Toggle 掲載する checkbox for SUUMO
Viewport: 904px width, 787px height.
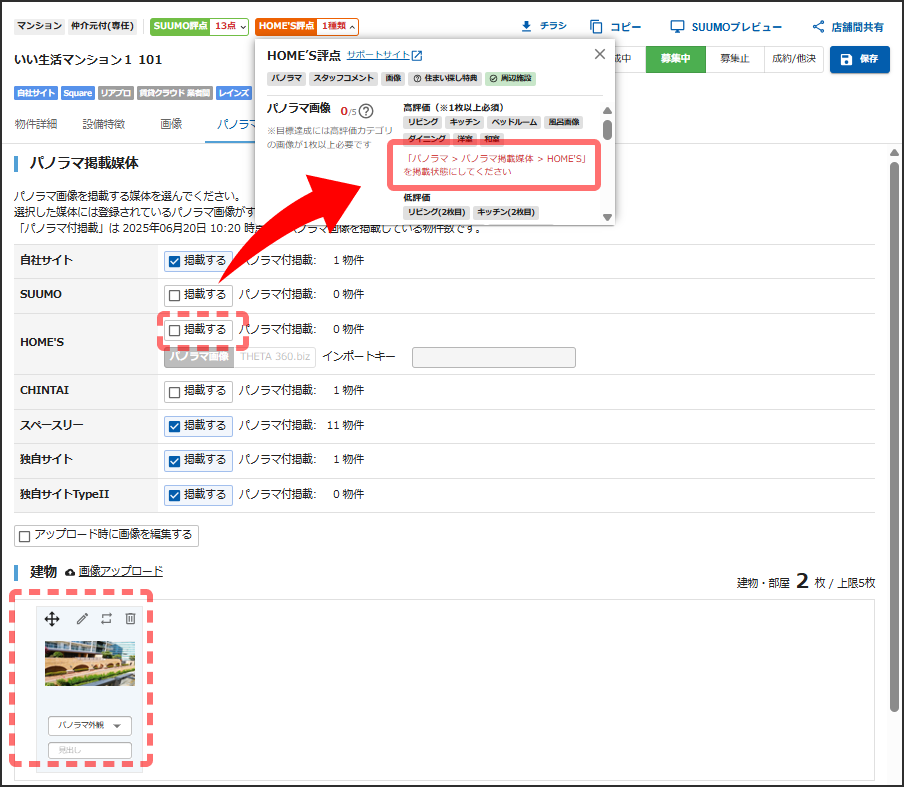pos(174,296)
